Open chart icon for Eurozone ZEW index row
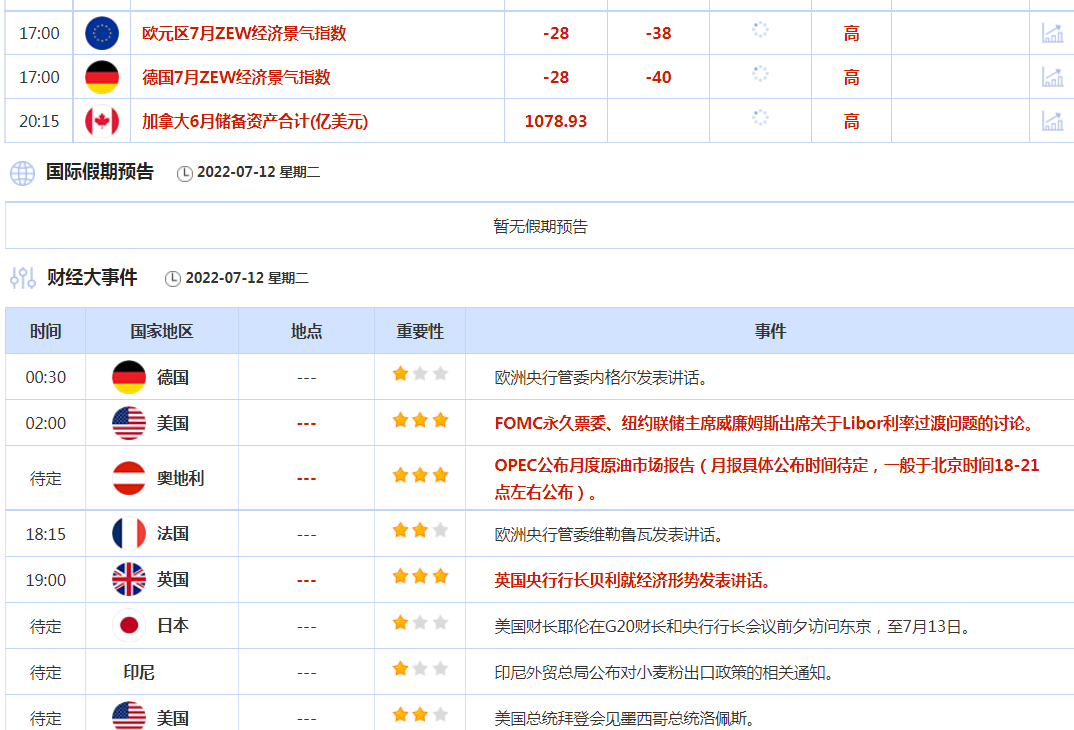The height and width of the screenshot is (730, 1074). [x=1052, y=33]
